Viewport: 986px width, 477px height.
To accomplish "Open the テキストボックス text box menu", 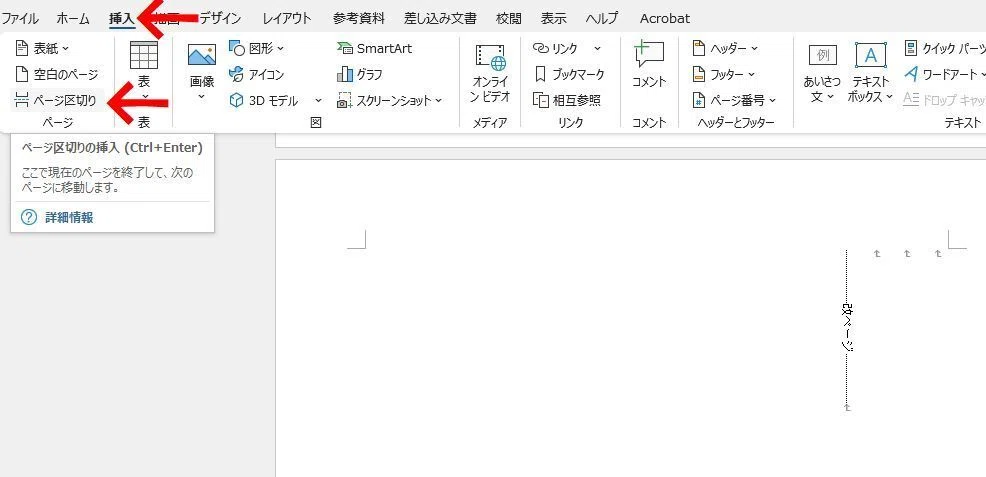I will pyautogui.click(x=870, y=74).
